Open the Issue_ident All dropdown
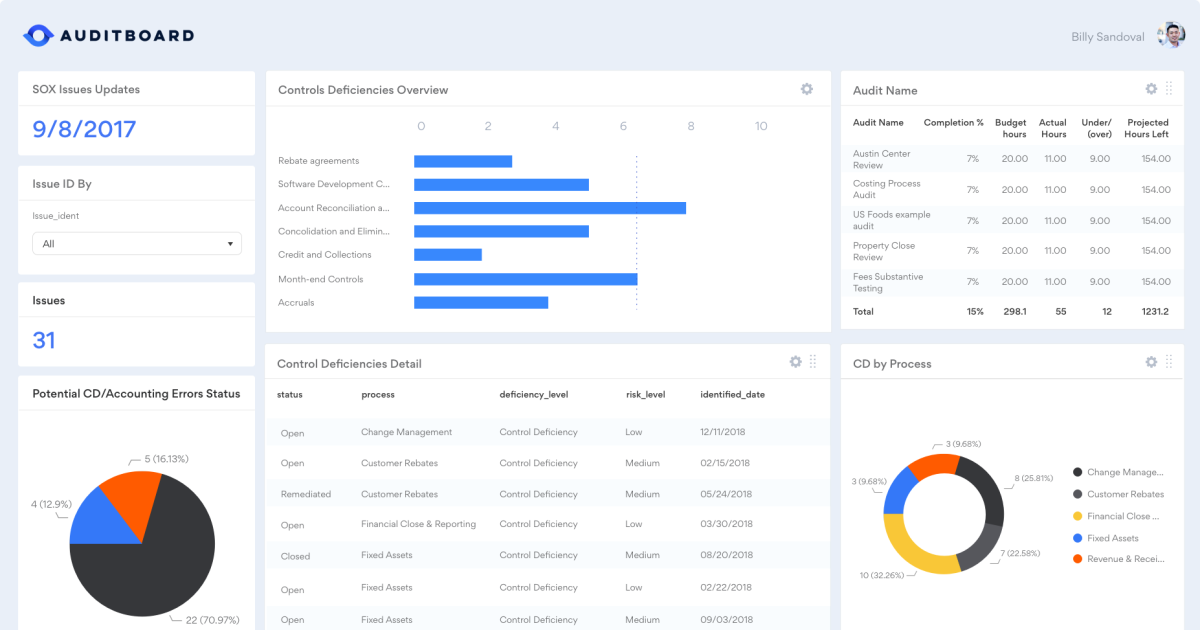The height and width of the screenshot is (630, 1200). point(137,243)
